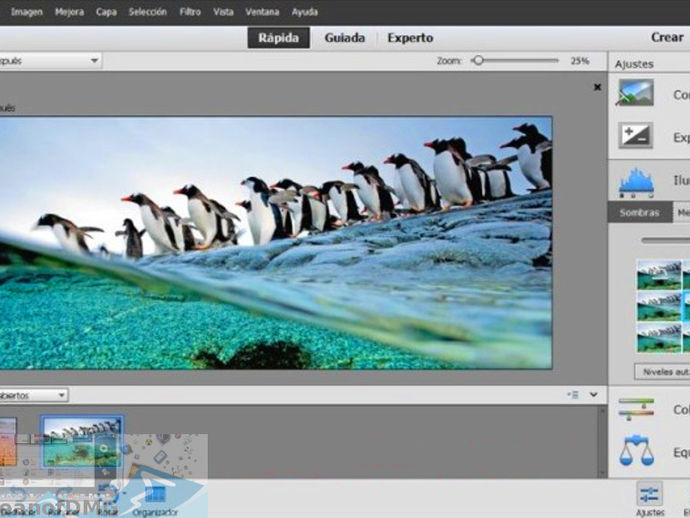The height and width of the screenshot is (518, 690).
Task: Adjust the Sombras slider track
Action: point(665,240)
